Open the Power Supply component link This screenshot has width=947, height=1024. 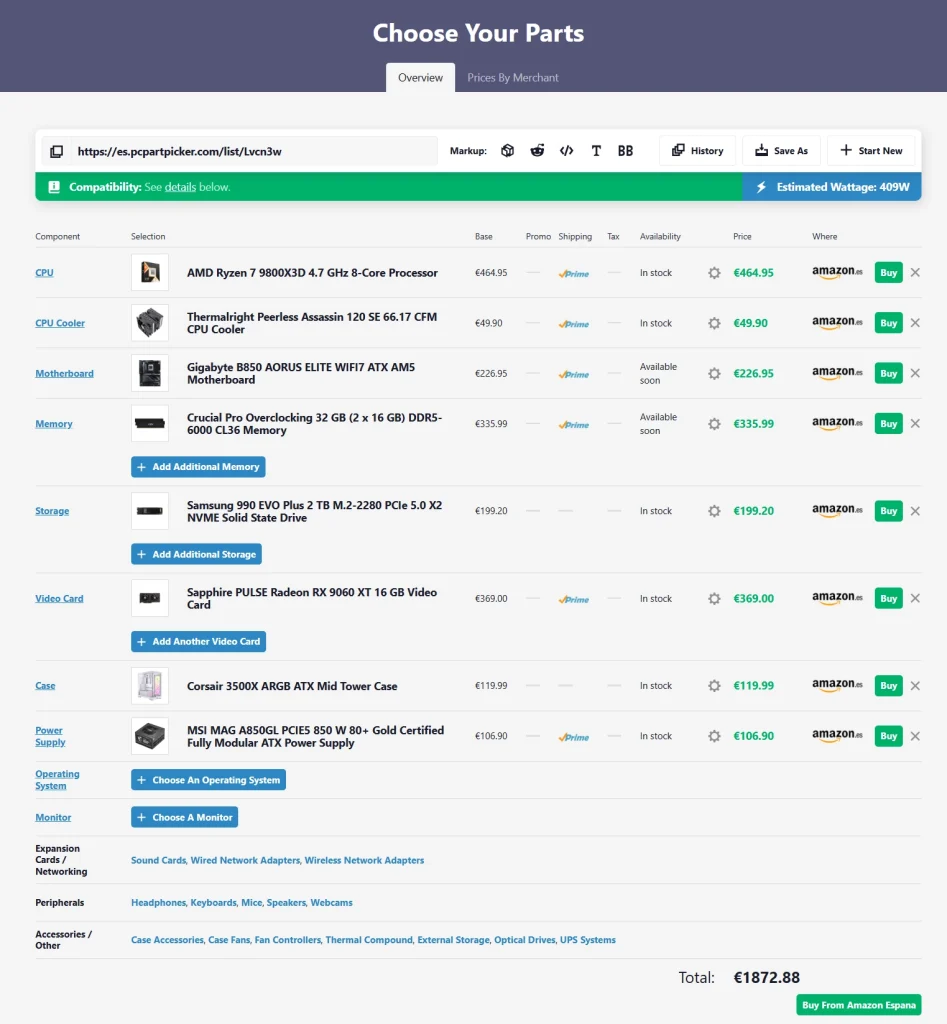[x=50, y=736]
